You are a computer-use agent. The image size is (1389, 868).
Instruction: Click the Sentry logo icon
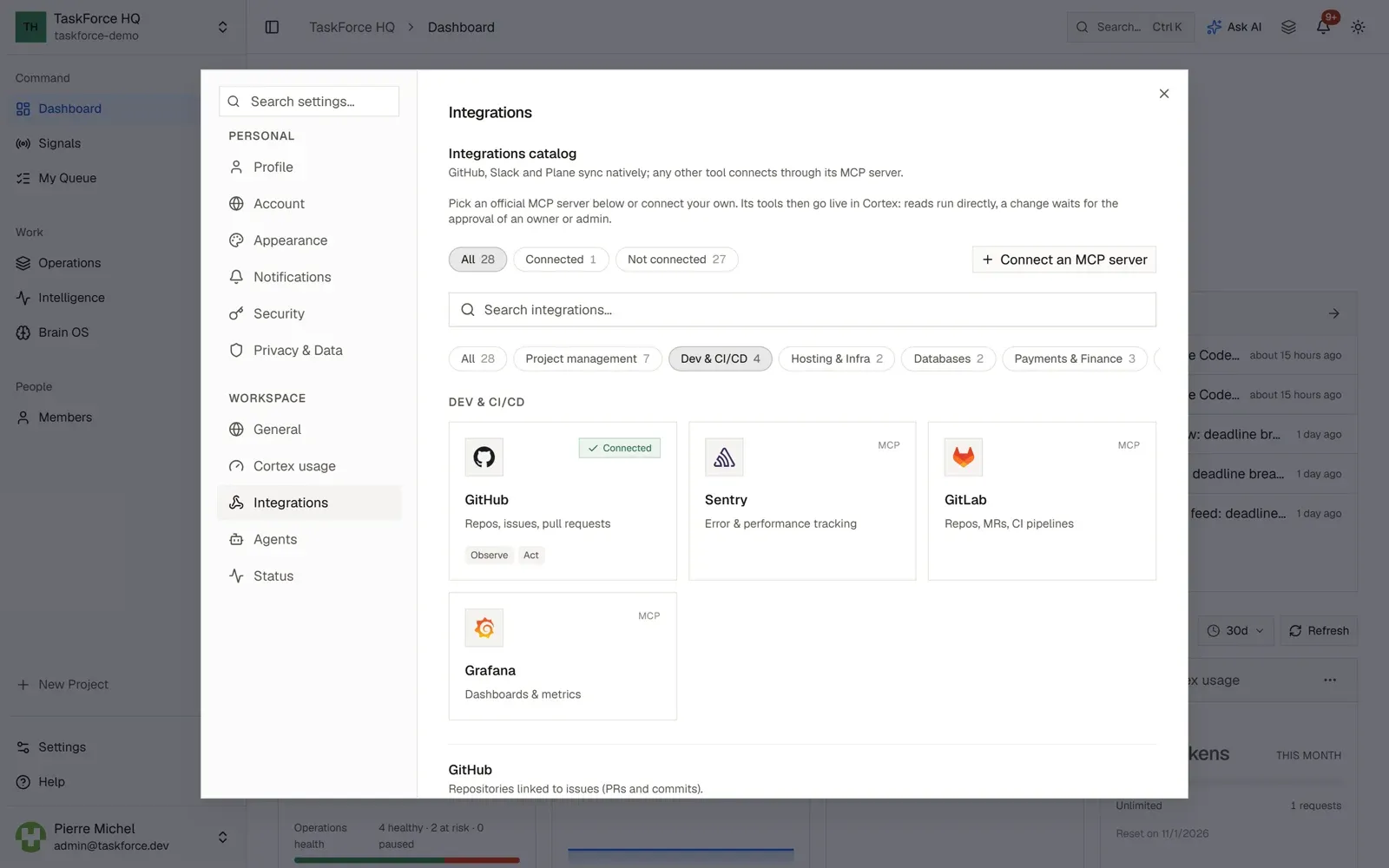[x=724, y=457]
